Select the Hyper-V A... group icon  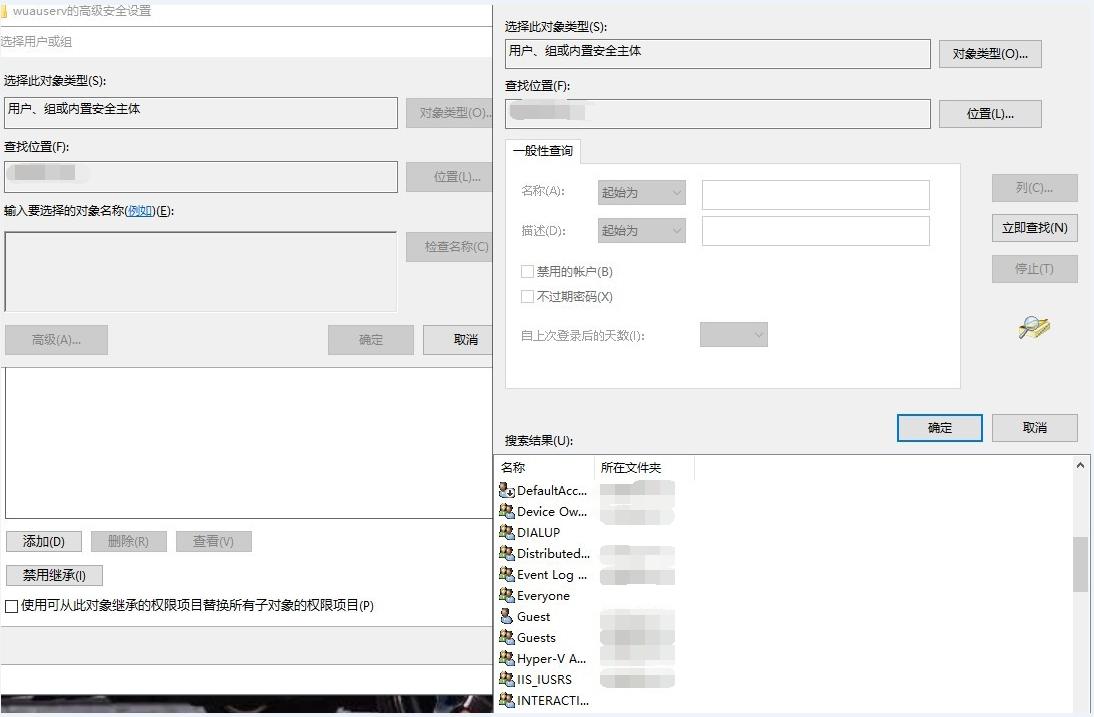tap(506, 658)
